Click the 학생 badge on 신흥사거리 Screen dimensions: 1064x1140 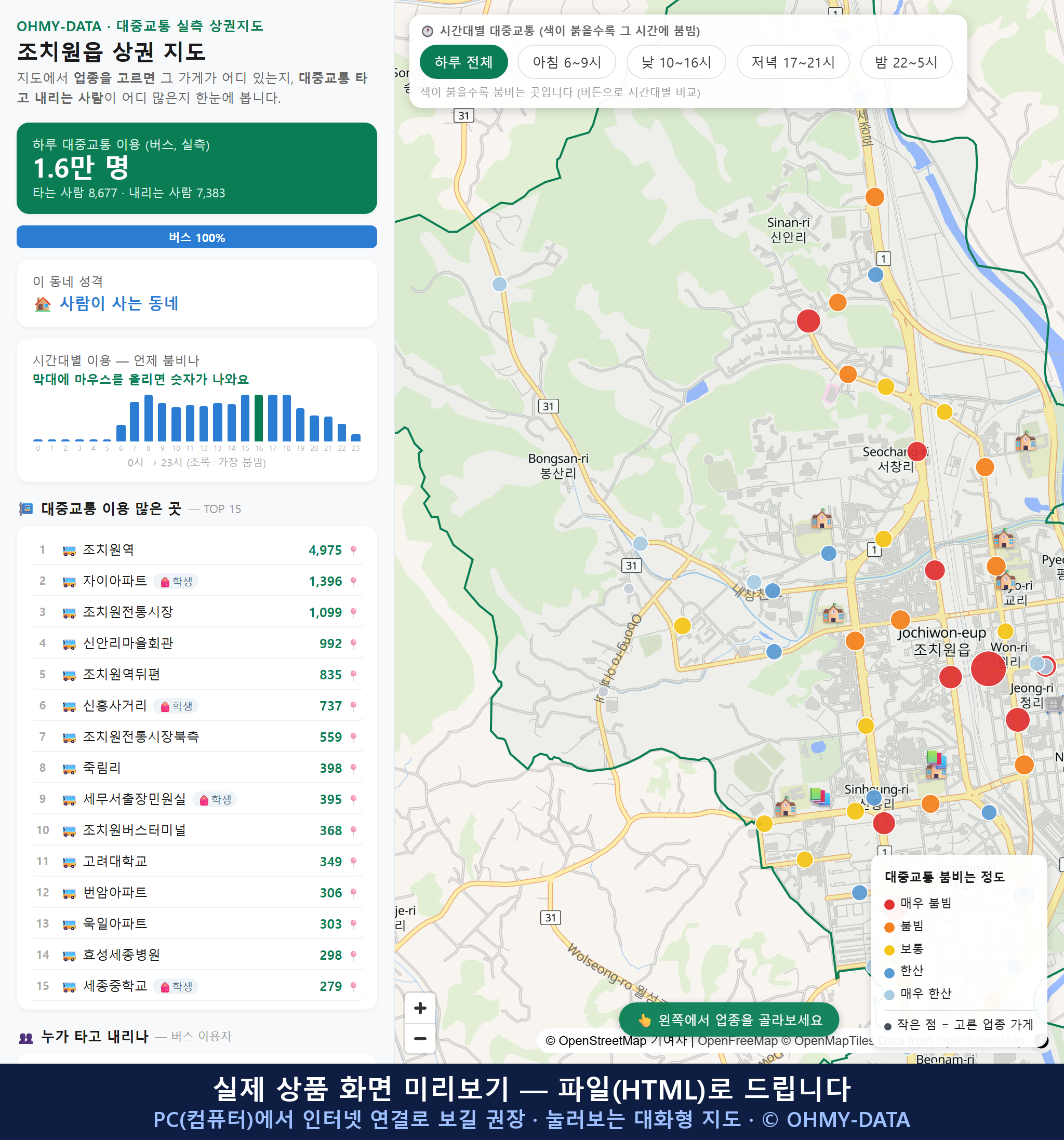point(176,706)
